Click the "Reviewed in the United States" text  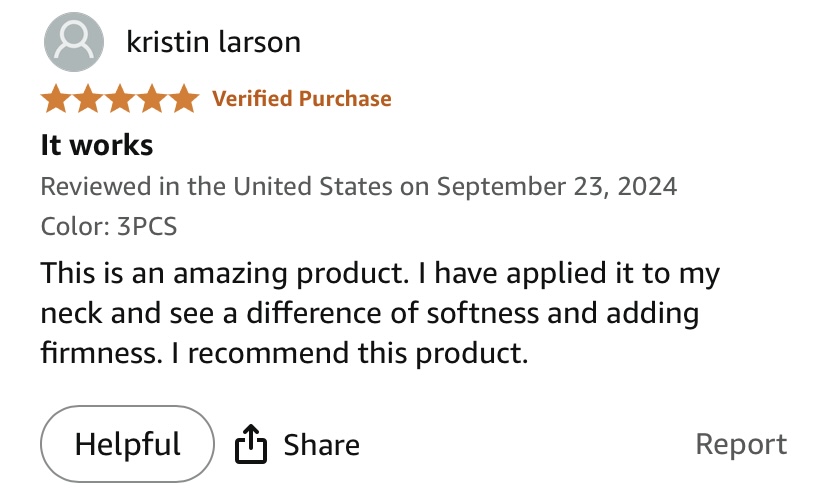pyautogui.click(x=215, y=186)
